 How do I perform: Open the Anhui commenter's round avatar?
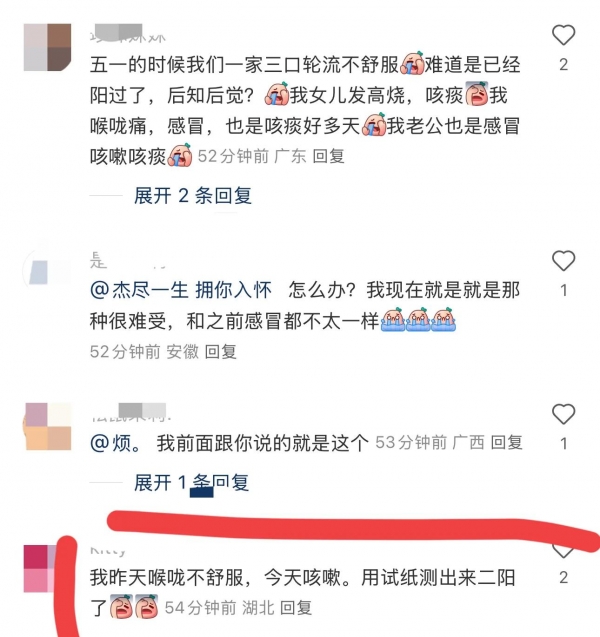pyautogui.click(x=44, y=270)
